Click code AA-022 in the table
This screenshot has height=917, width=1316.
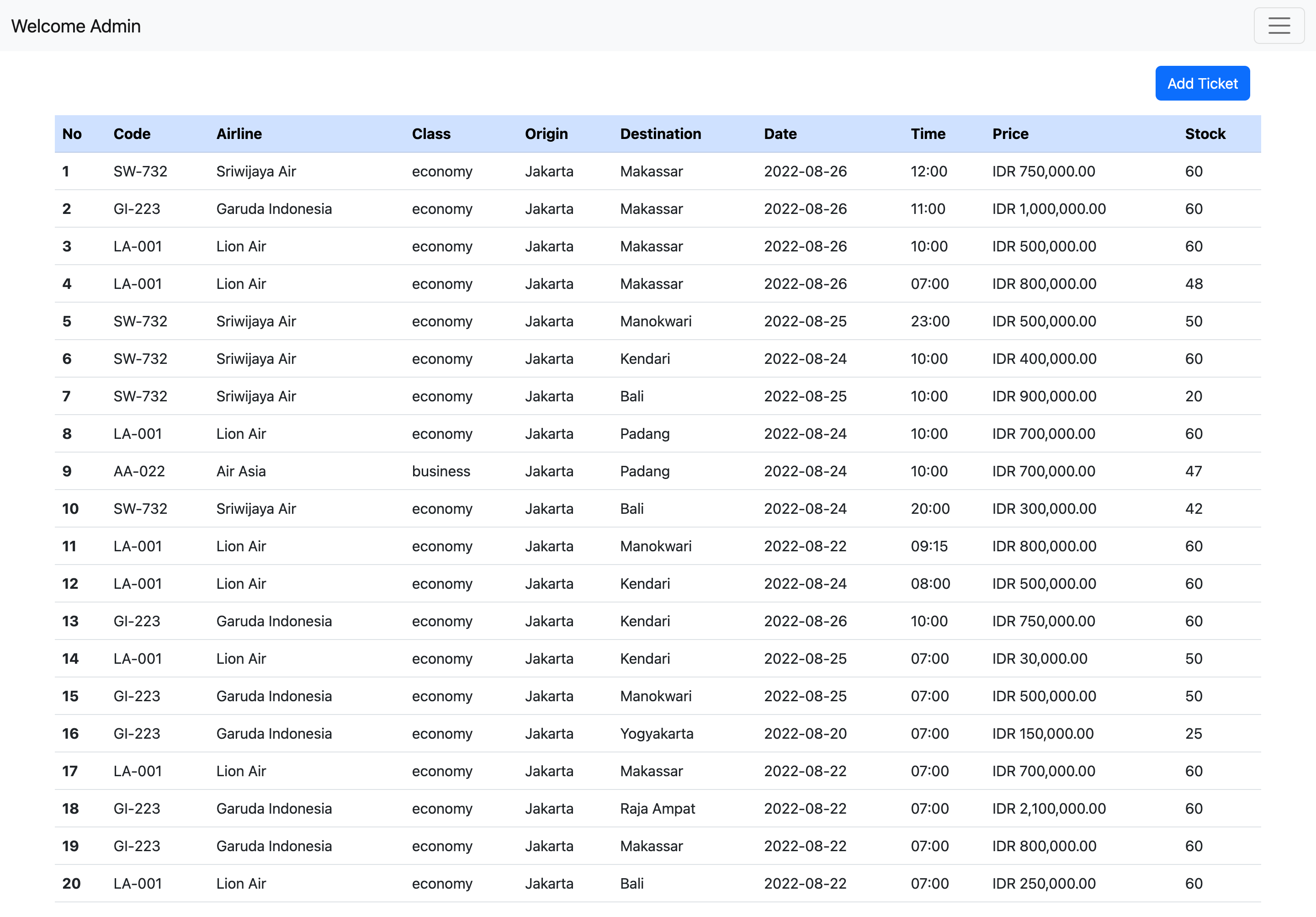click(139, 471)
